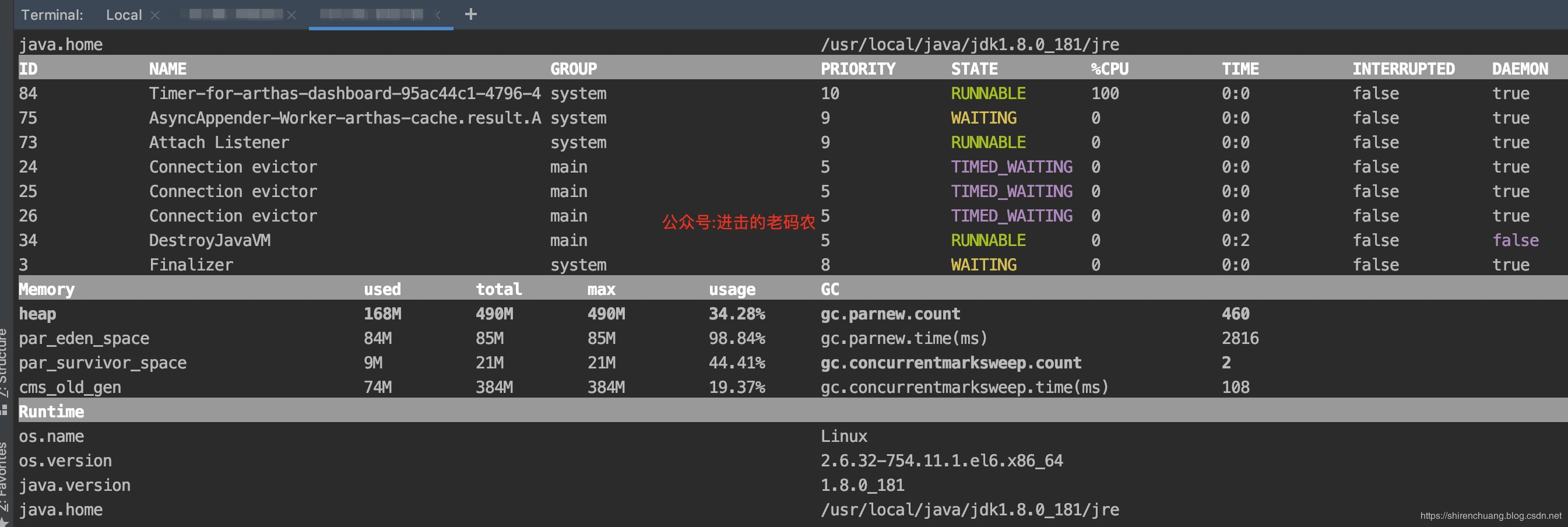Click the shirenchuang.blog.csdn.net URL
This screenshot has width=1568, height=527.
pos(1490,515)
